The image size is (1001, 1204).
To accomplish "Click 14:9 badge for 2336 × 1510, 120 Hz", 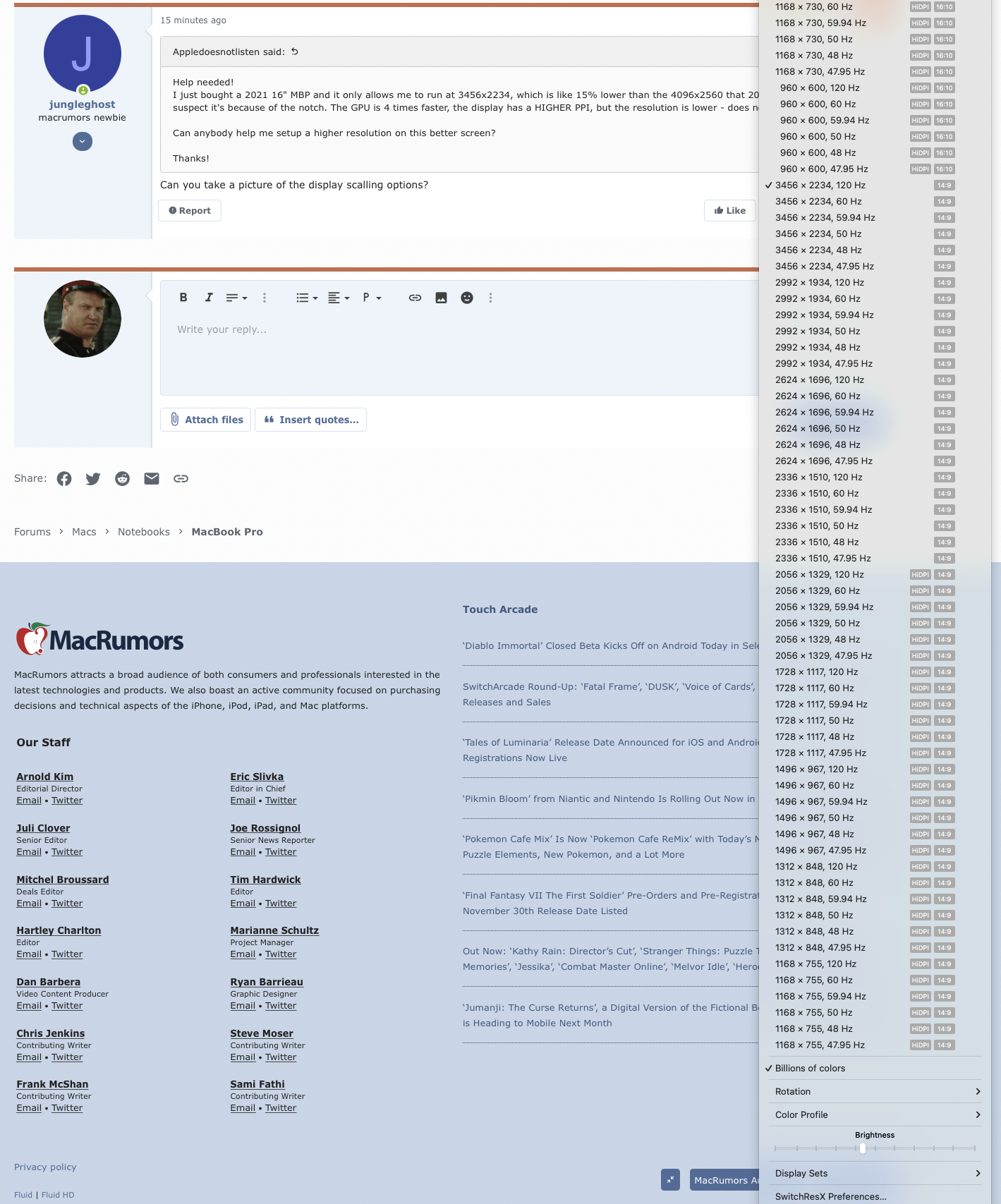I will 945,478.
